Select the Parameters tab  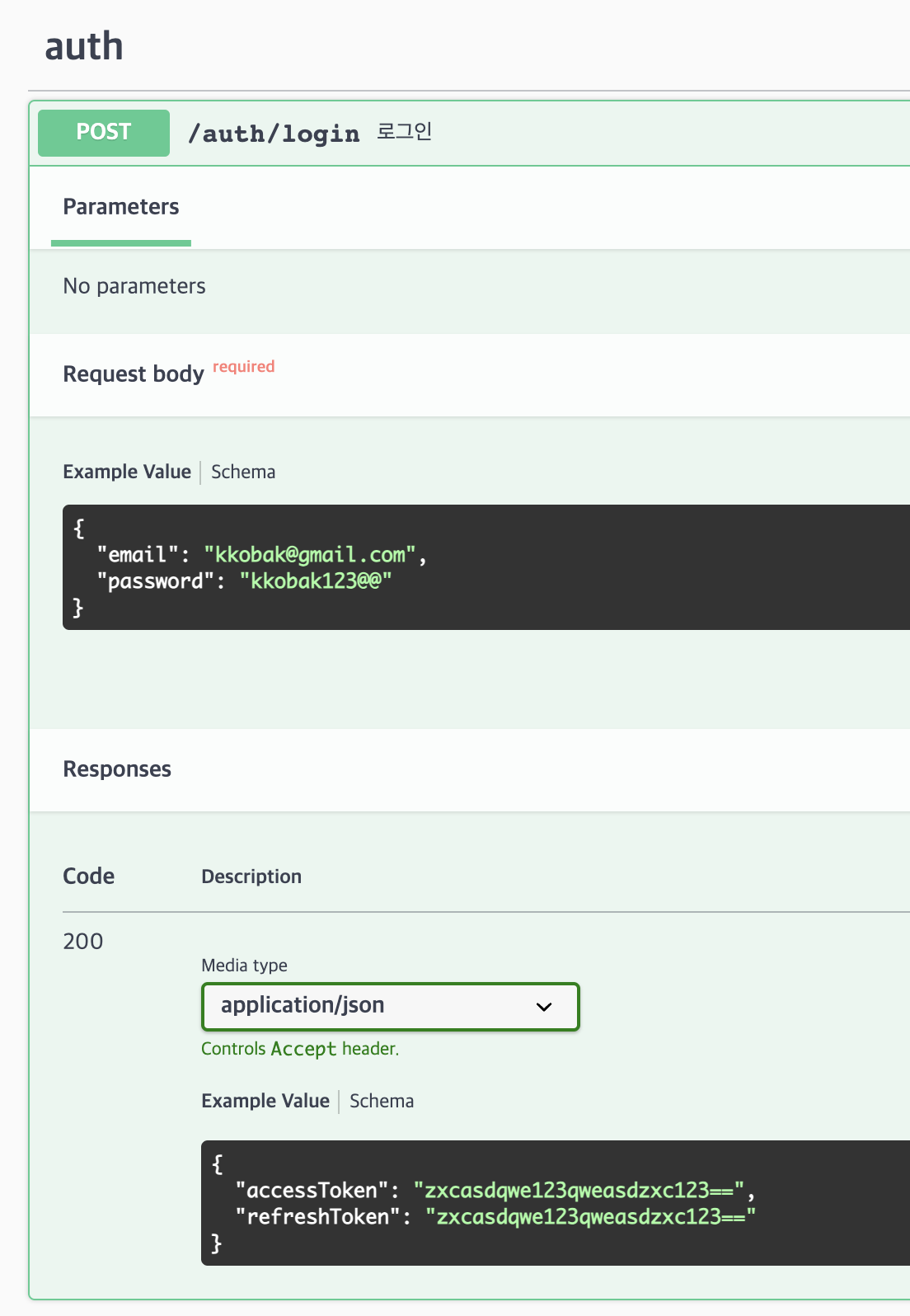click(121, 207)
